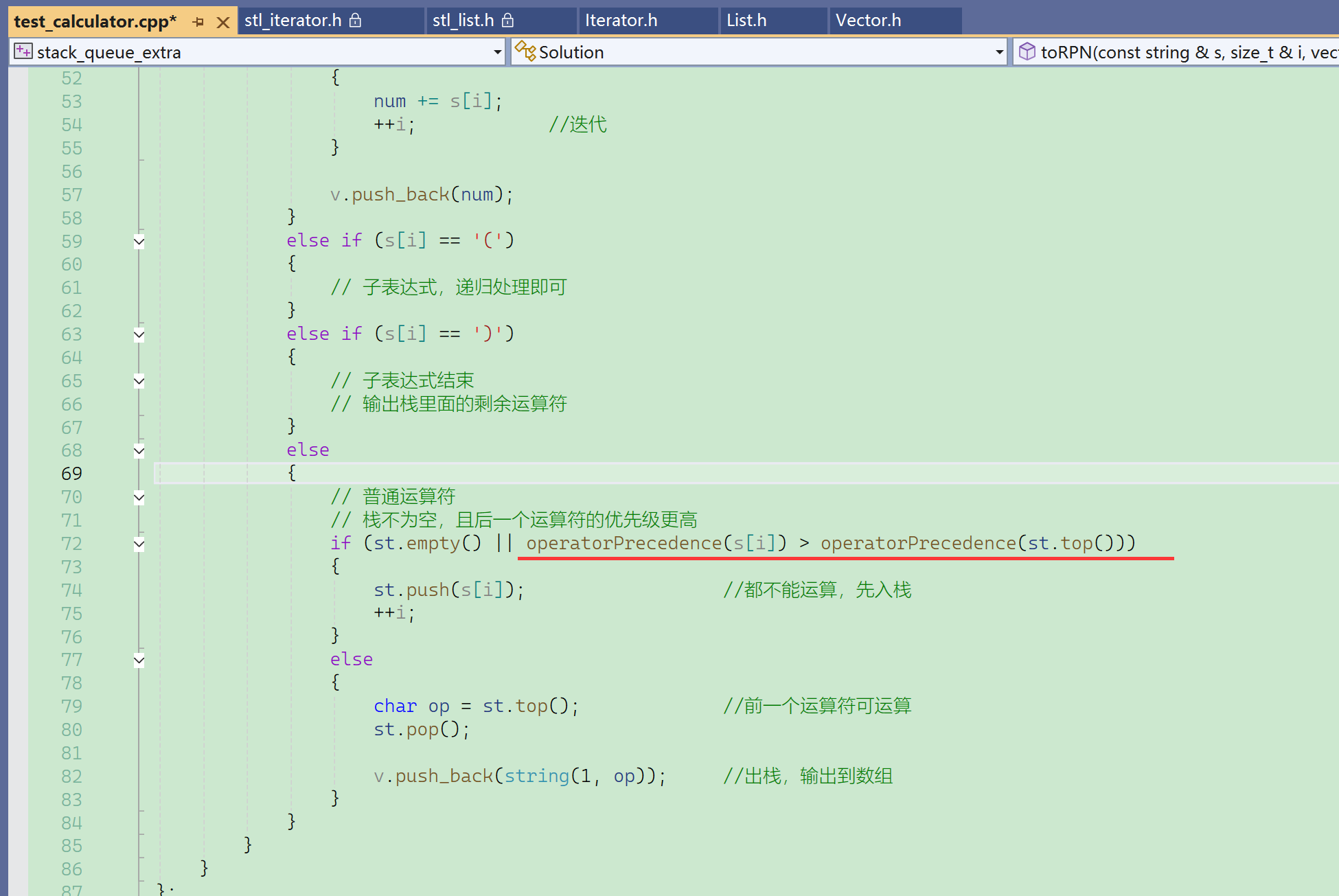The image size is (1339, 896).
Task: Click the toRPN method cube icon
Action: click(1027, 51)
